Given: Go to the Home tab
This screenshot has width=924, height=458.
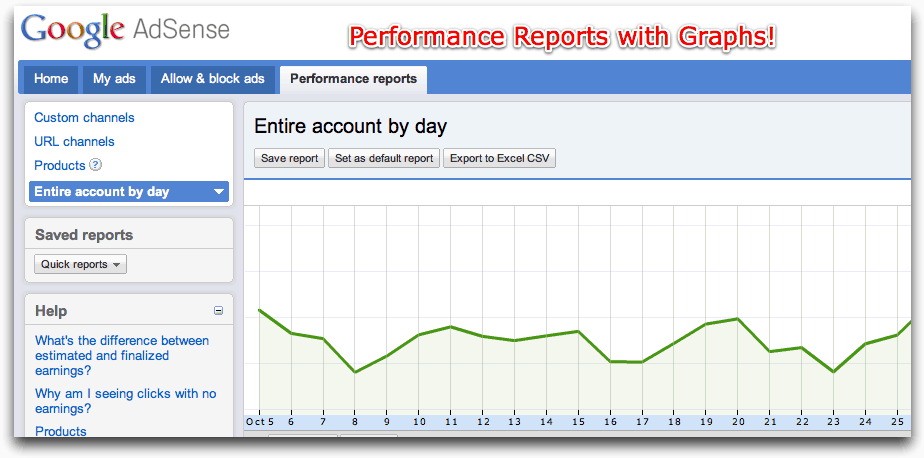Looking at the screenshot, I should (51, 79).
